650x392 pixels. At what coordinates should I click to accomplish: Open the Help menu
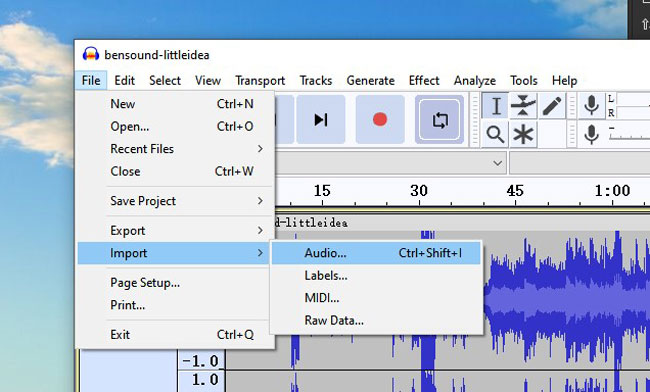[x=564, y=80]
